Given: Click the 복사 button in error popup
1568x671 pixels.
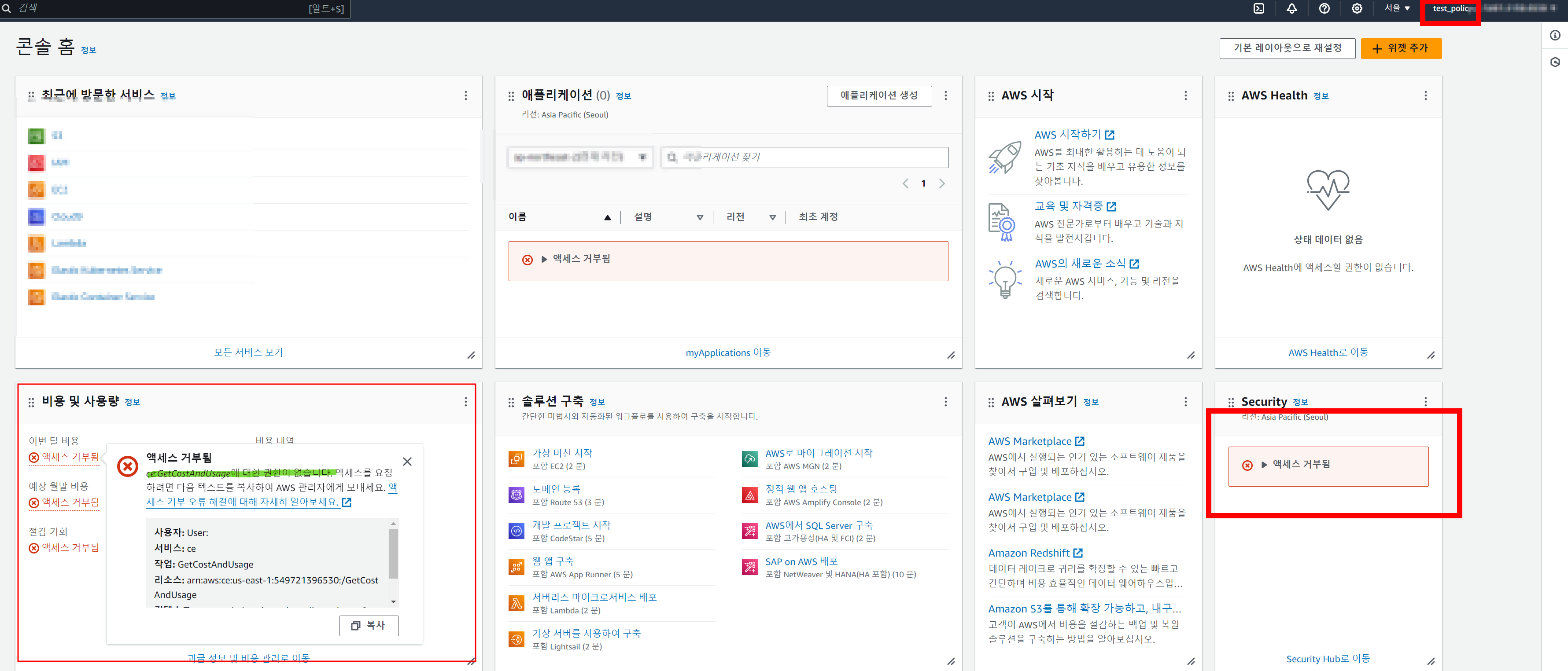Looking at the screenshot, I should pyautogui.click(x=369, y=625).
